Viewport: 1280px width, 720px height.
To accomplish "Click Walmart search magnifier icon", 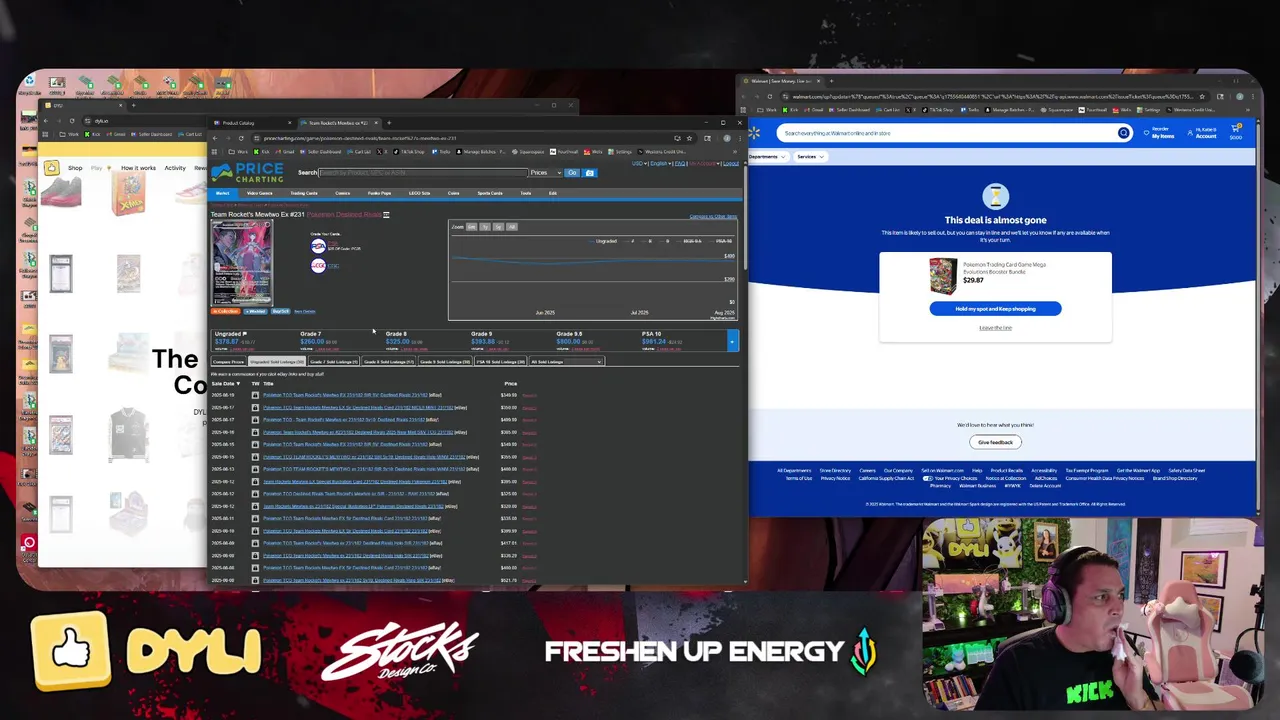I will pos(1124,133).
